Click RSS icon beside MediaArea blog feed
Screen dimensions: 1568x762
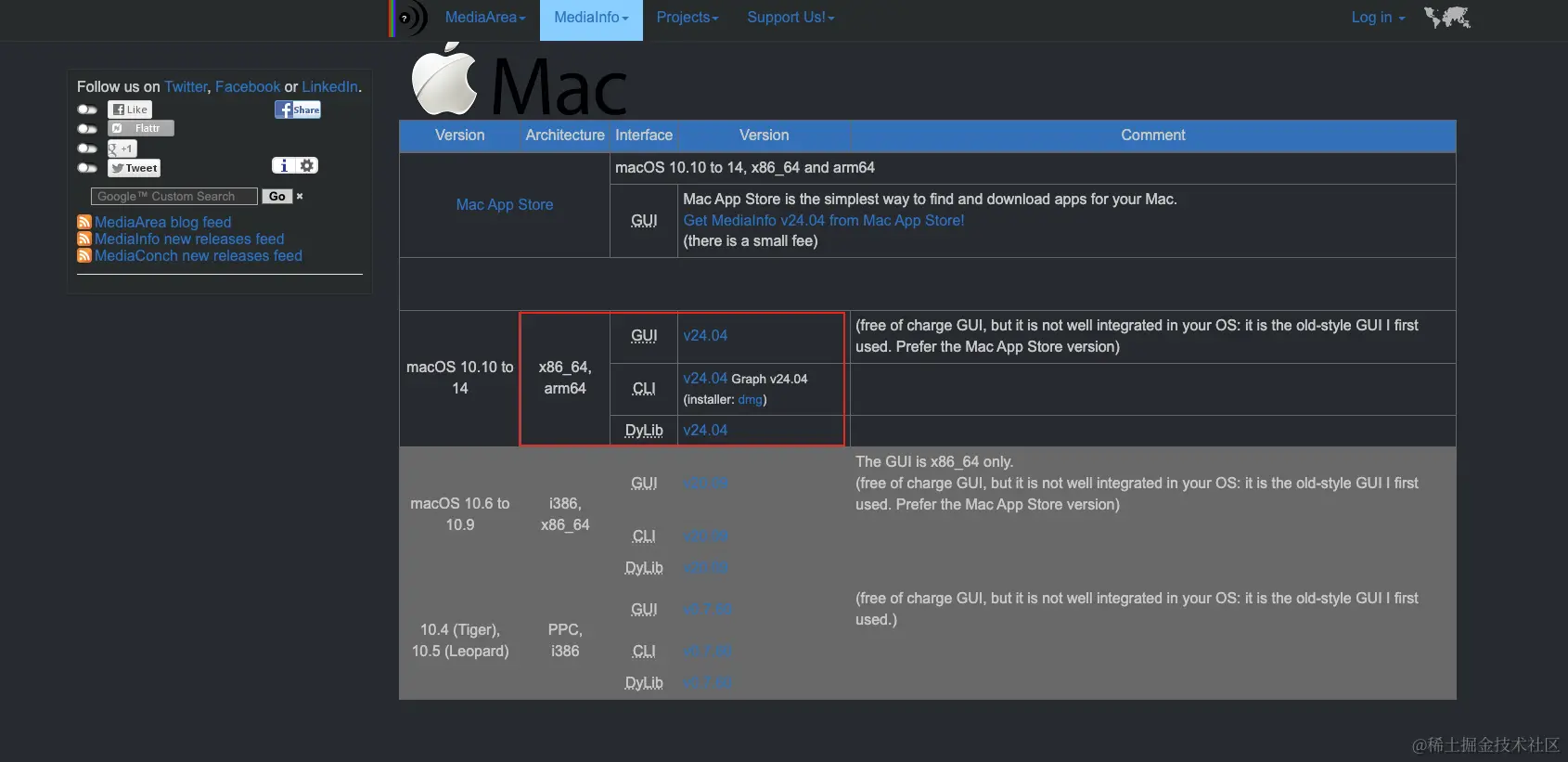click(x=84, y=222)
